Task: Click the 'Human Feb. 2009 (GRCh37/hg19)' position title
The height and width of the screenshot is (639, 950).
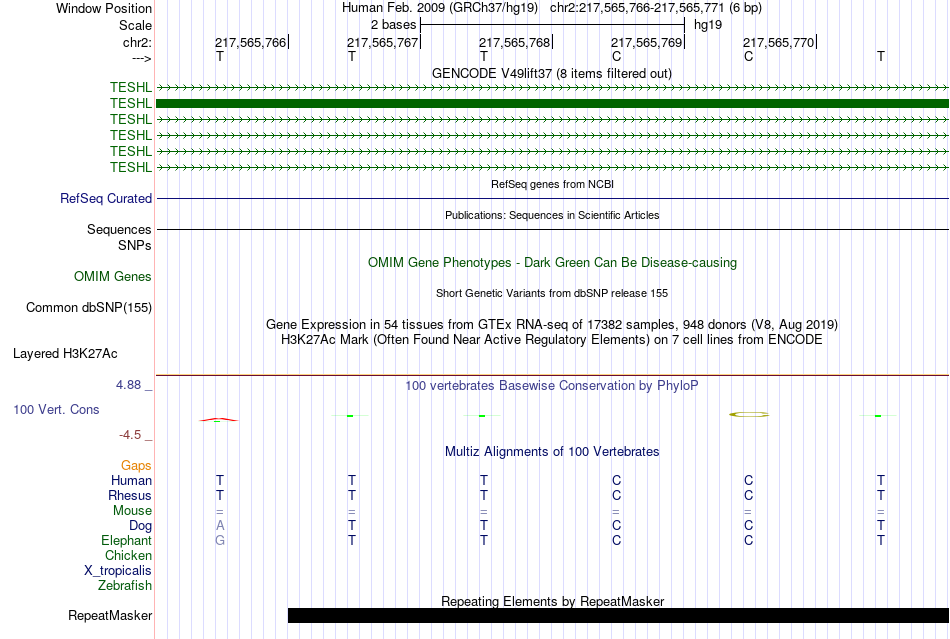Action: click(440, 8)
